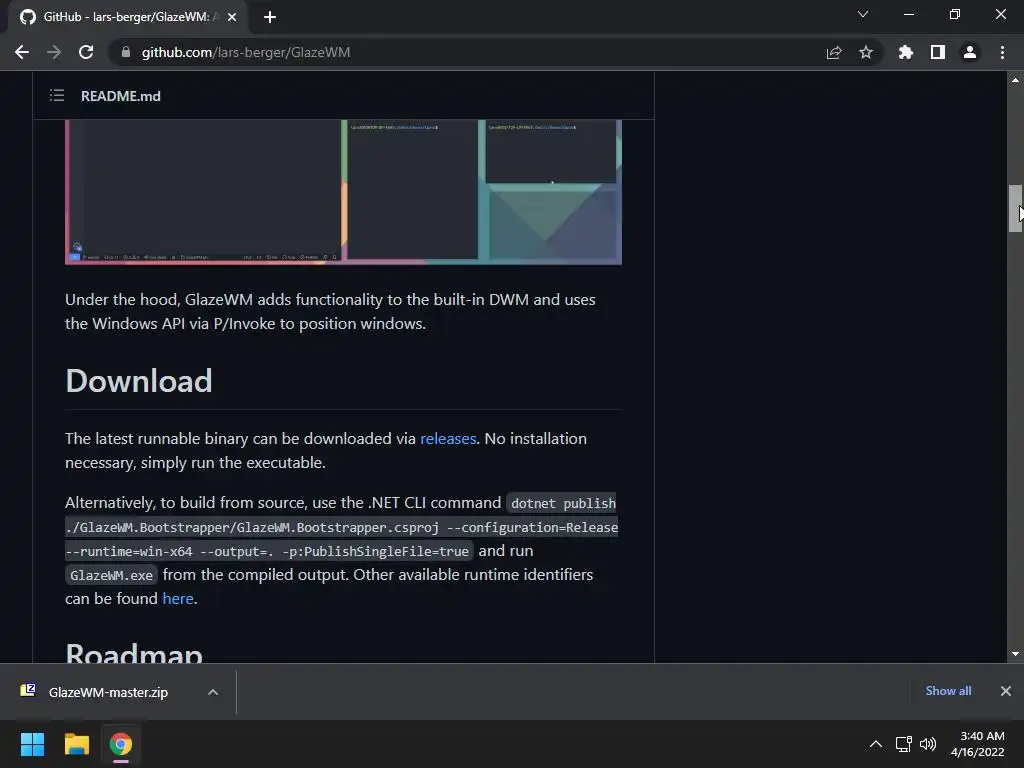Click the dotnet publish code snippet
Screen dimensions: 1024x768
tap(342, 527)
